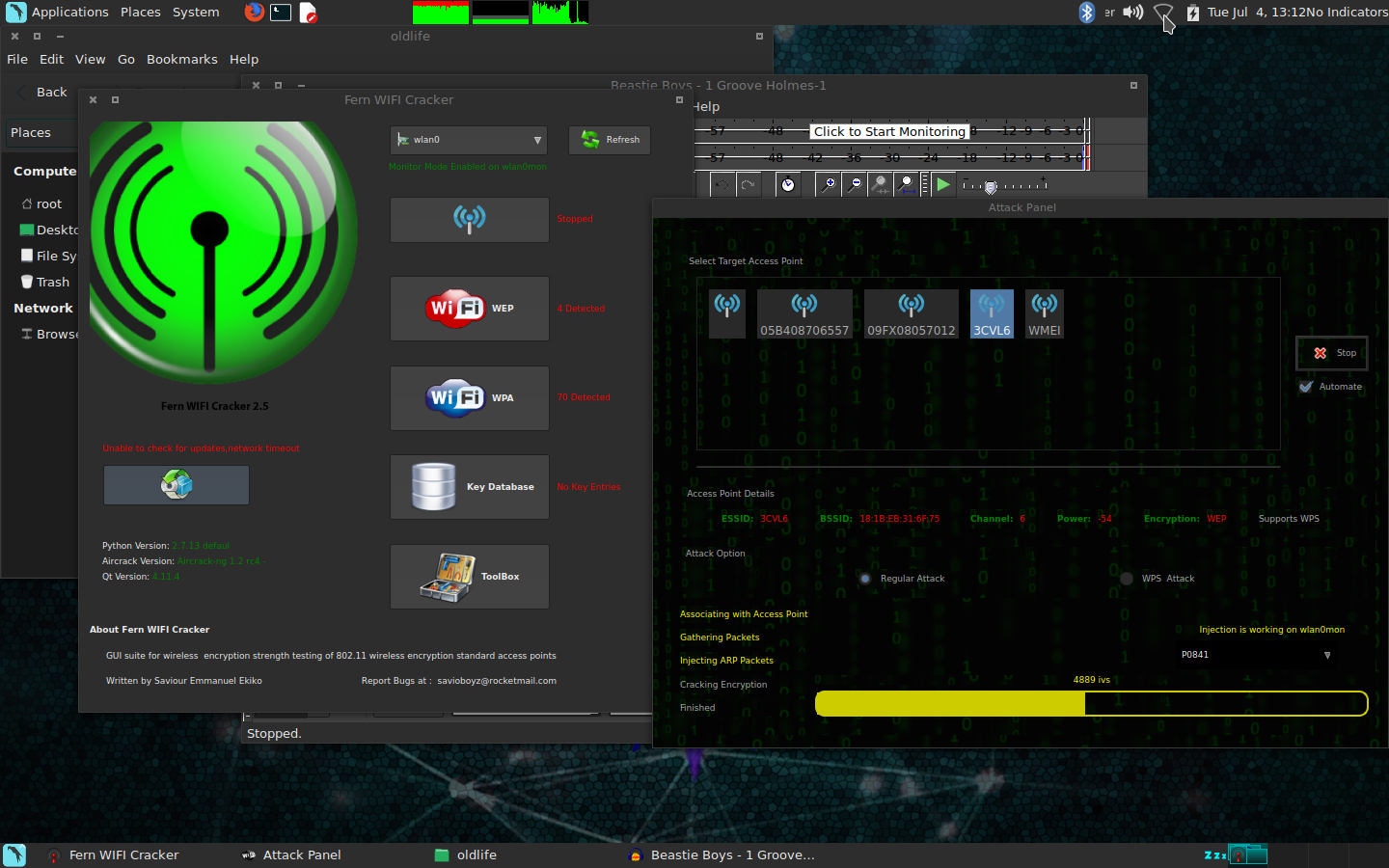1389x868 pixels.
Task: Open the ToolBox
Action: 470,577
